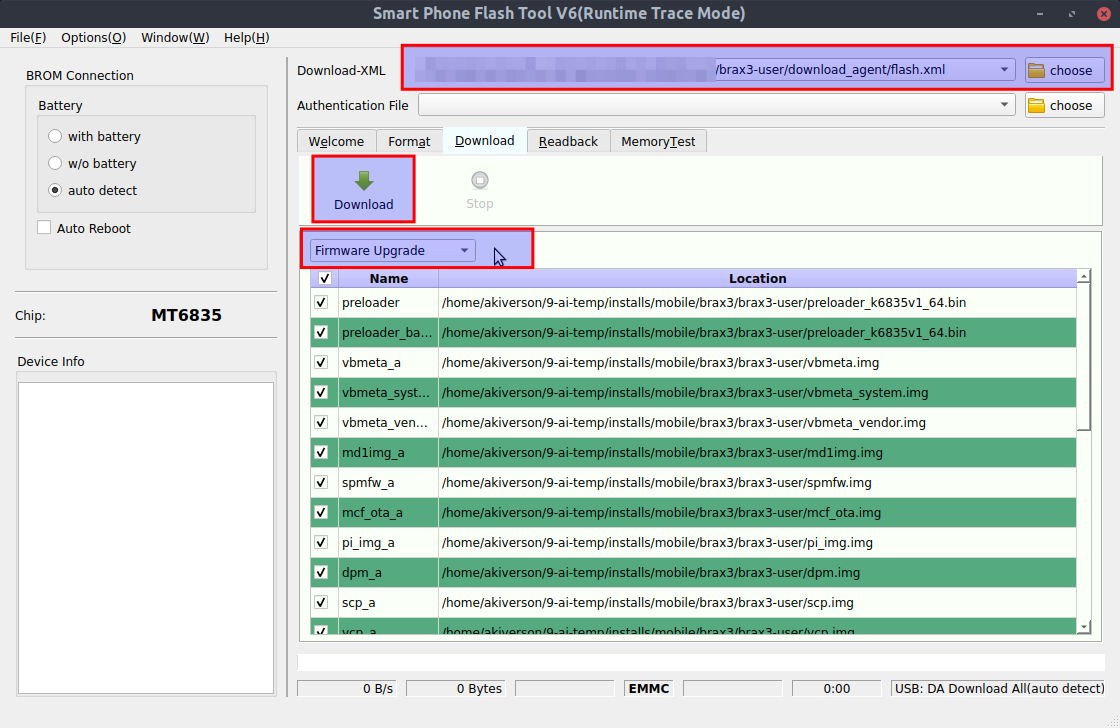Open the Firmware Upgrade mode dropdown
This screenshot has width=1120, height=728.
392,251
